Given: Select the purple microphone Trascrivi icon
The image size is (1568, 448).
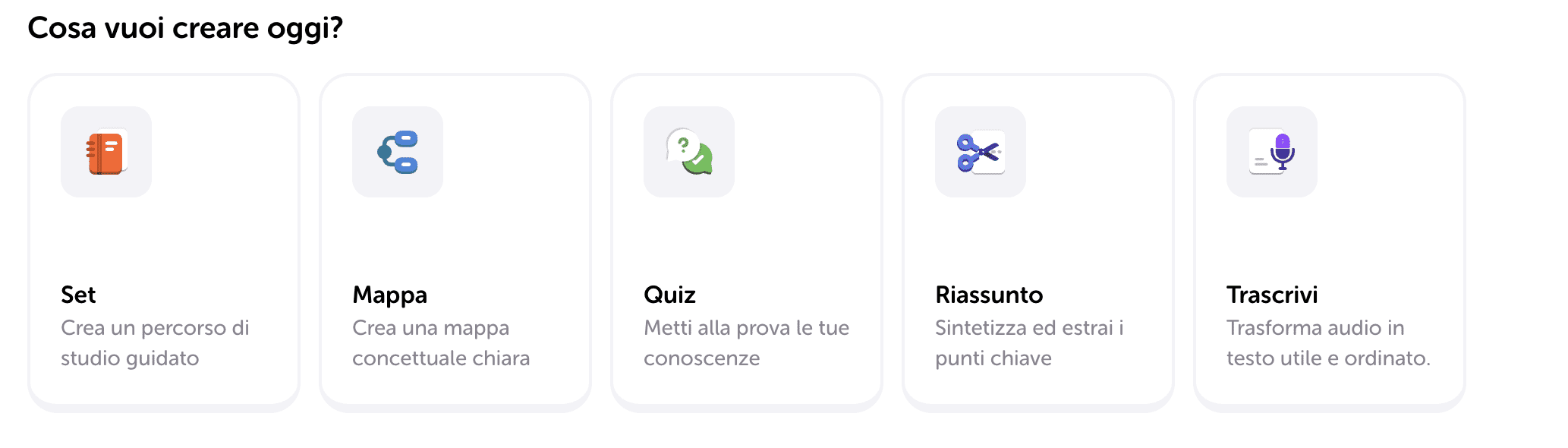Looking at the screenshot, I should tap(1271, 152).
